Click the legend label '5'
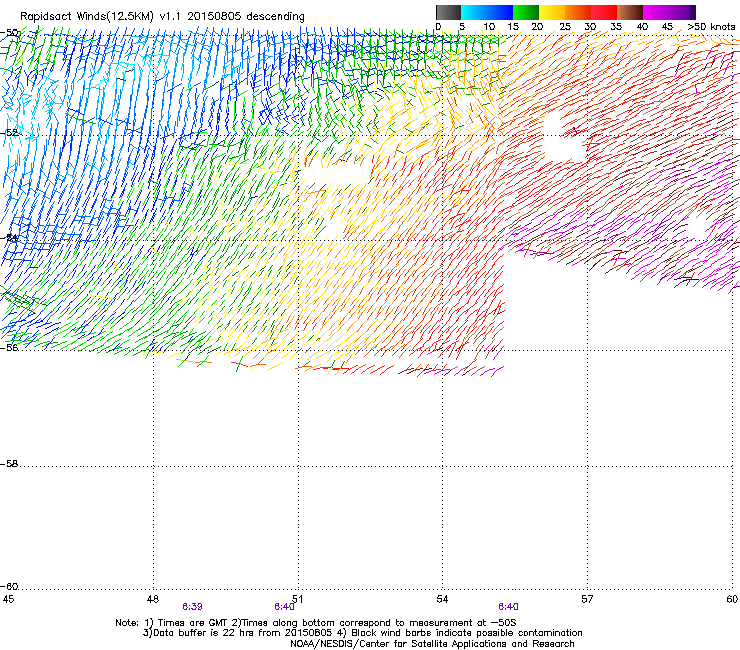Screen dimensions: 740x650 coord(462,27)
